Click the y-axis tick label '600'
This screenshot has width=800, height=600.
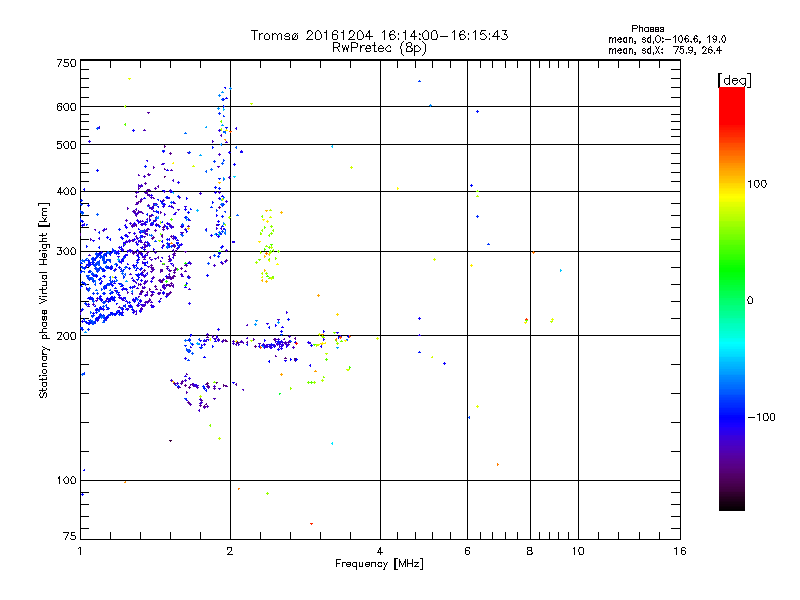(x=66, y=107)
